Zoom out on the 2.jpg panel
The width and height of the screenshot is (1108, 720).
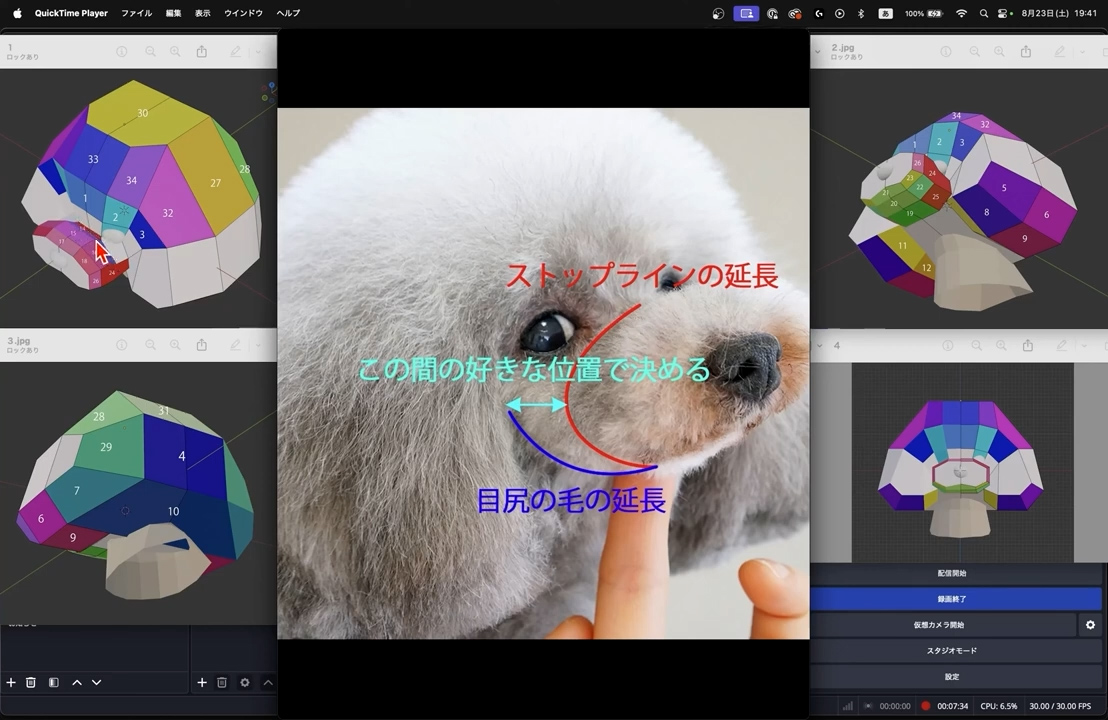tap(974, 50)
